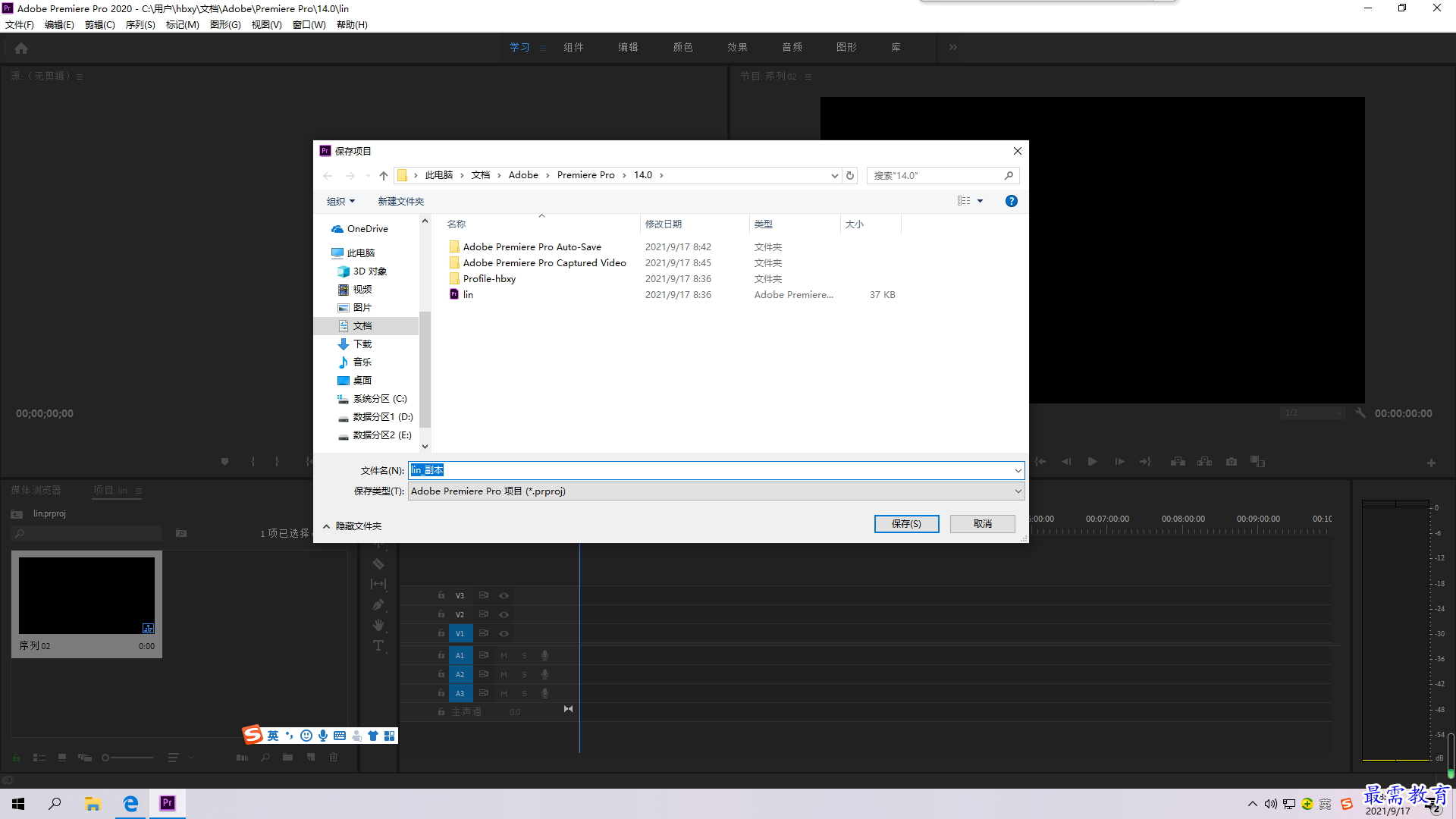The height and width of the screenshot is (819, 1456).
Task: Select the Hand tool in timeline toolbar
Action: [378, 625]
